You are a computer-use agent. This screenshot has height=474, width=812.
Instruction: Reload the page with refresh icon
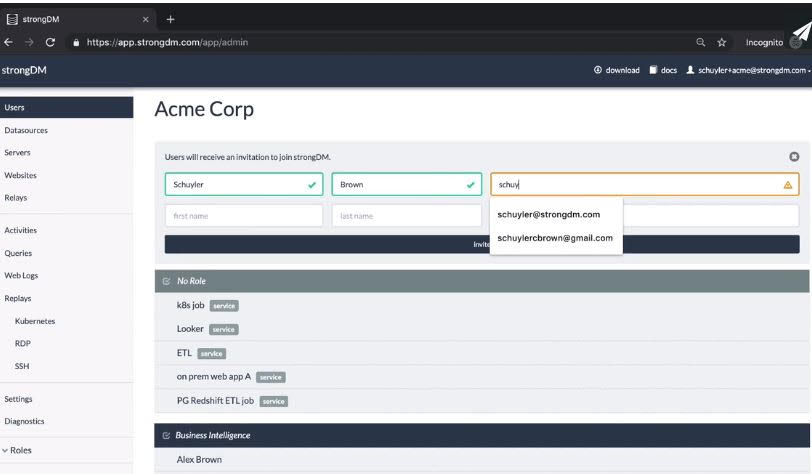tap(50, 42)
